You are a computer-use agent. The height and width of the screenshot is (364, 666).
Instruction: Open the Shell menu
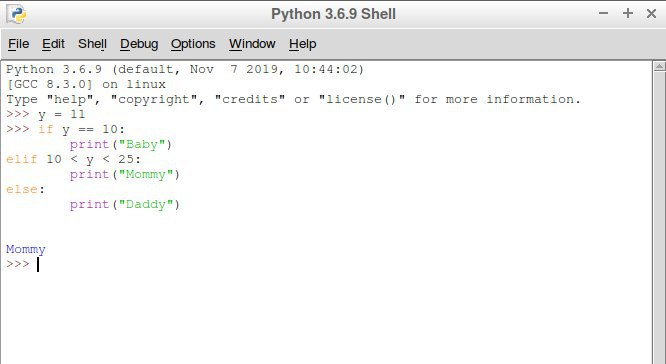click(92, 44)
